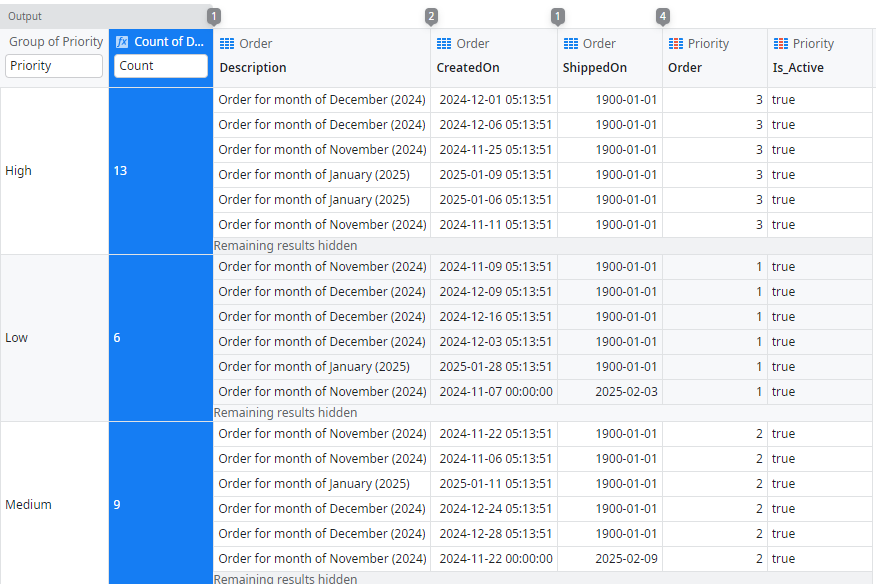Select the date 2024-12-16 05:13:51

click(496, 317)
